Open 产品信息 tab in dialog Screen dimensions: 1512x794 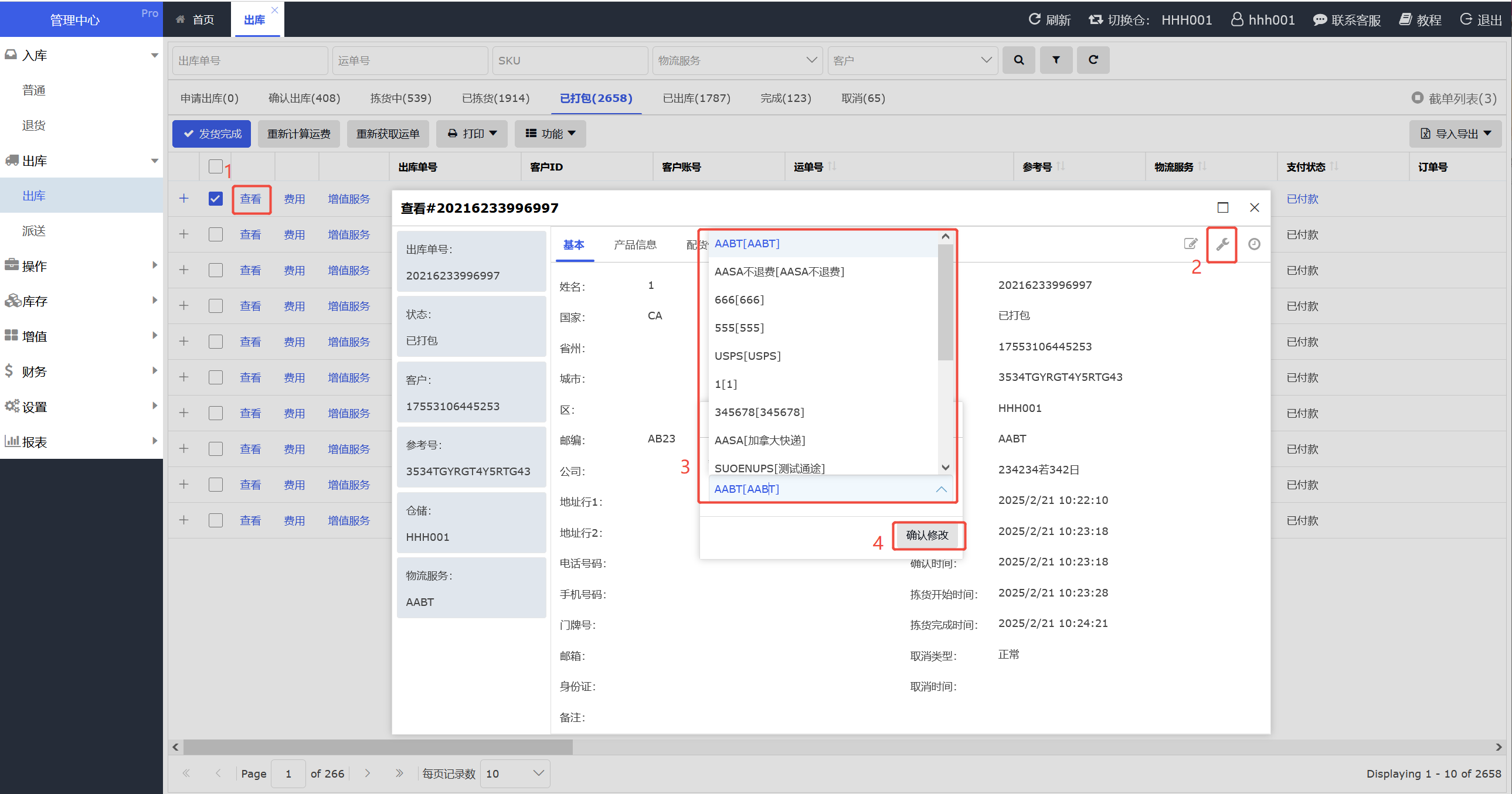[635, 244]
